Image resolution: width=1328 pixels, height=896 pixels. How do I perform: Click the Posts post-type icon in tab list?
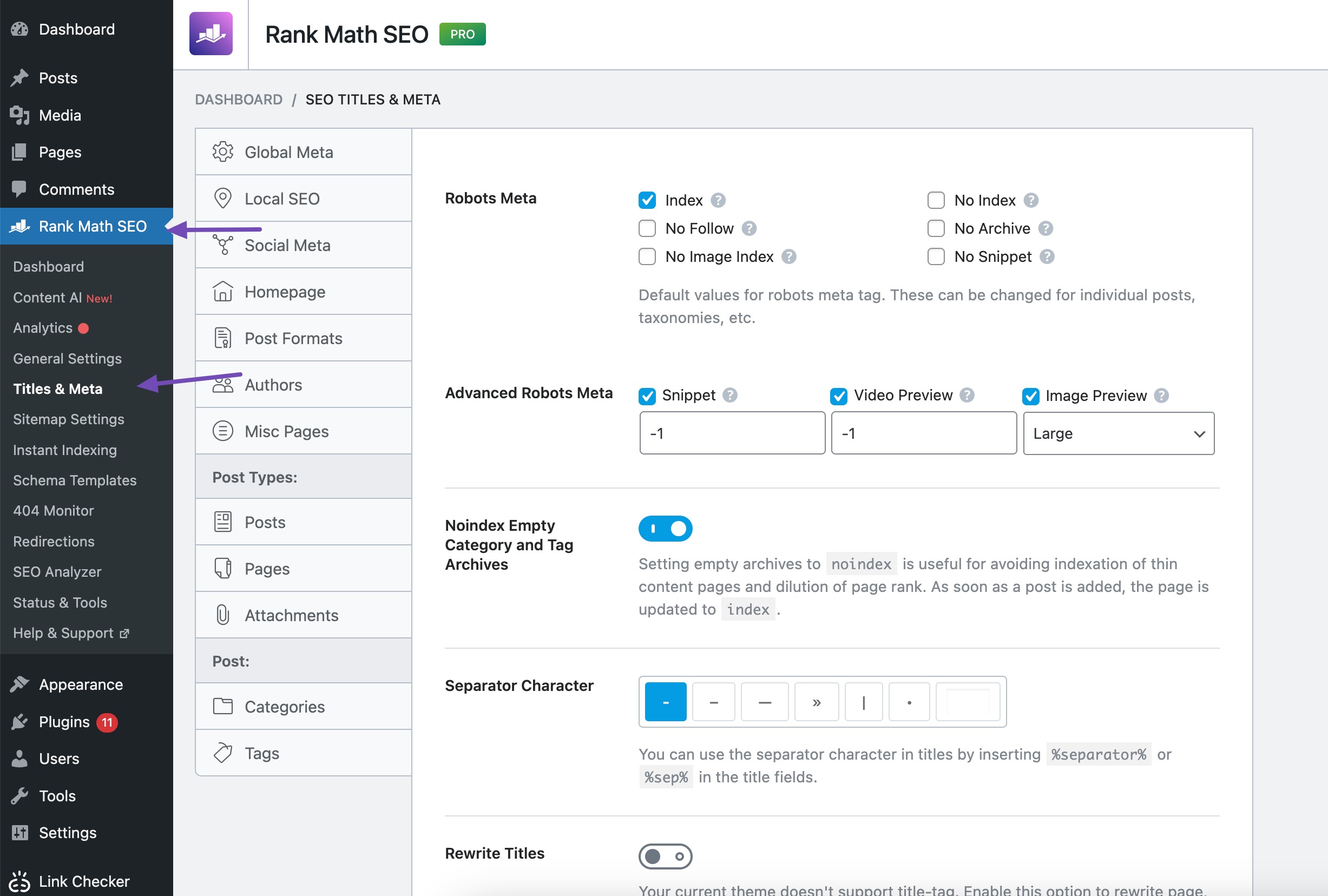tap(223, 522)
